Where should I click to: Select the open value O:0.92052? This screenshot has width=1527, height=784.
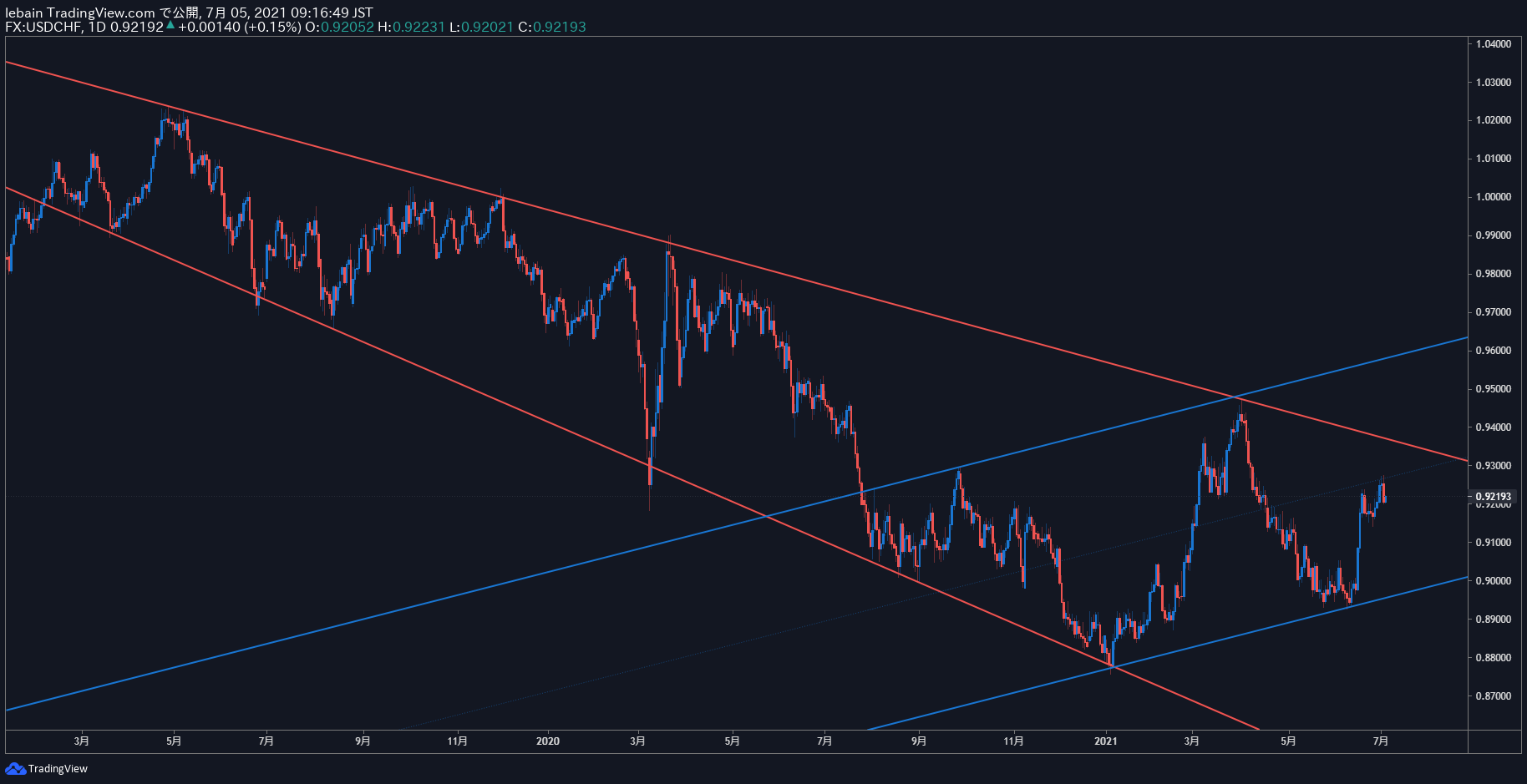click(x=339, y=27)
